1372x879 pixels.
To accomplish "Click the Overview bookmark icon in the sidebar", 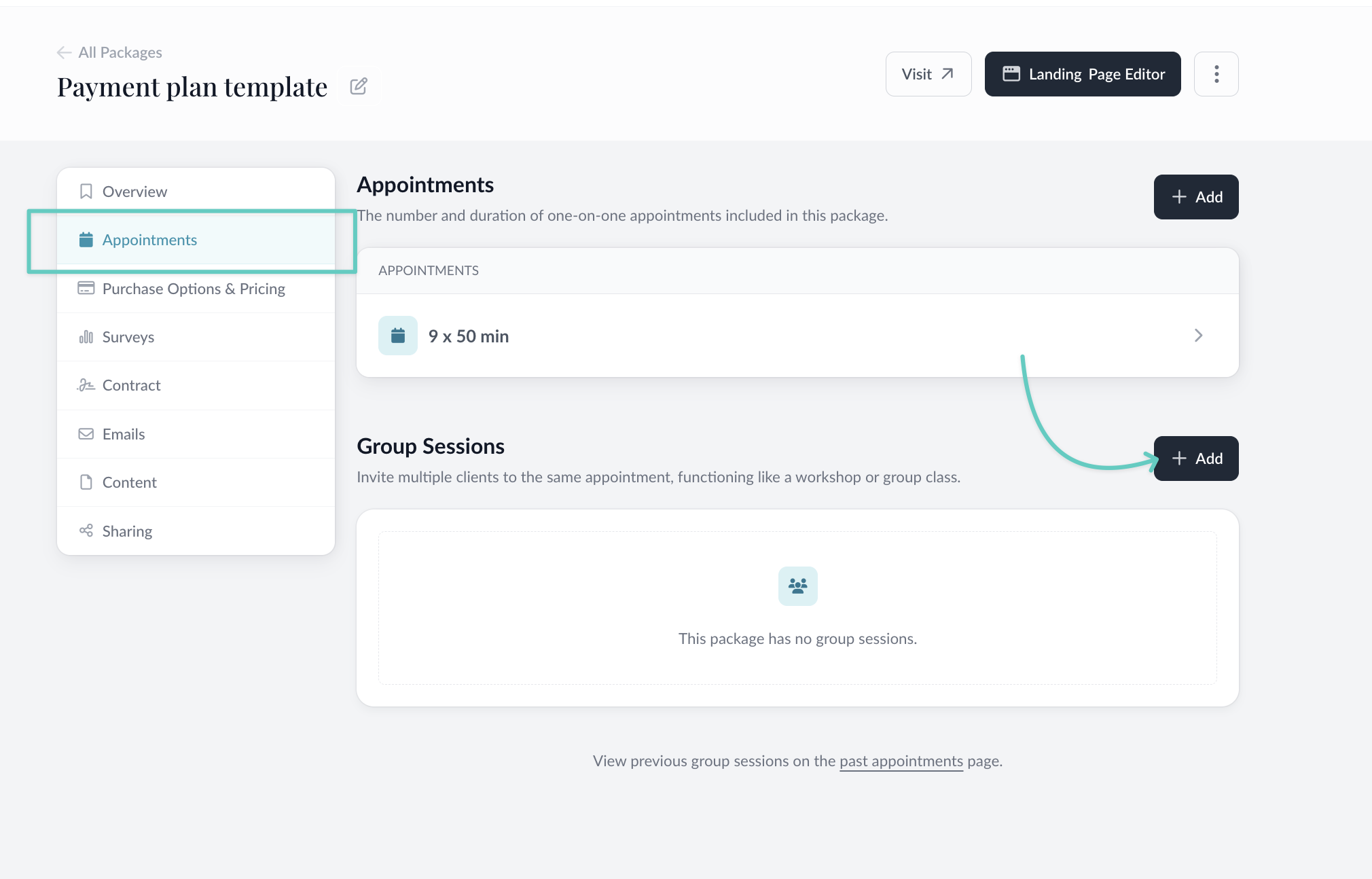I will coord(86,192).
